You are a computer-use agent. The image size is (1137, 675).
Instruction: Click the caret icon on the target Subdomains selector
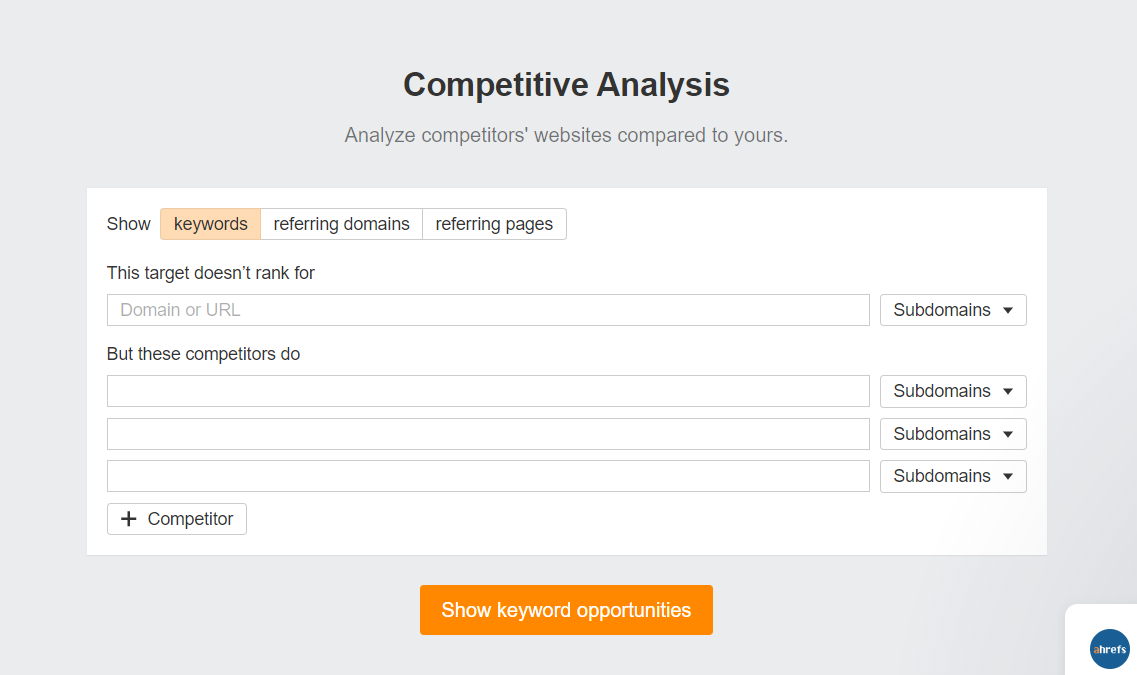(x=1009, y=310)
